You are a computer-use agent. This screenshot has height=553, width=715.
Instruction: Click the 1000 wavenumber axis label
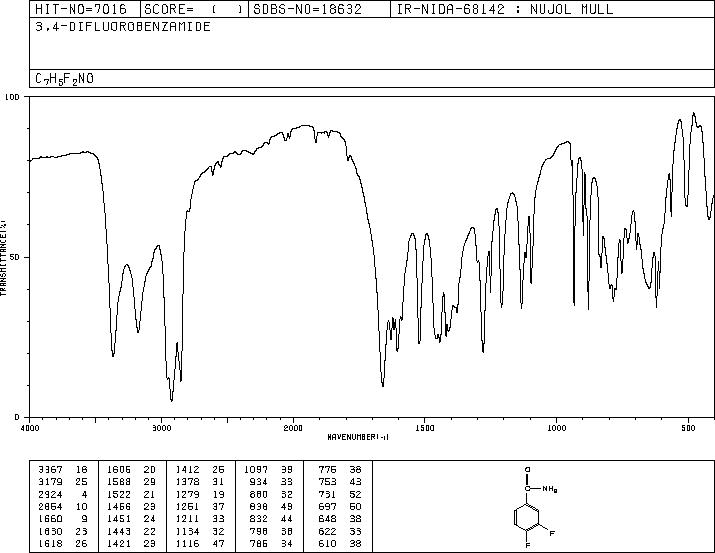556,428
